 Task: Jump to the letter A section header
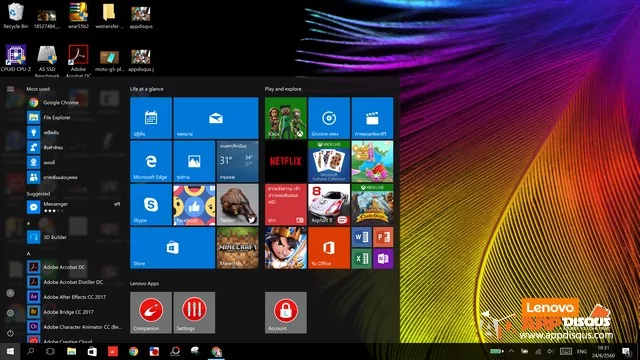pyautogui.click(x=29, y=253)
